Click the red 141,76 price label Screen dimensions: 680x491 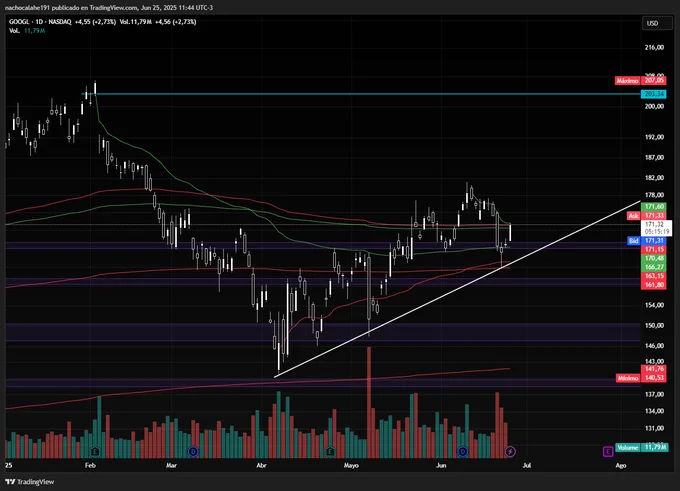[x=654, y=369]
